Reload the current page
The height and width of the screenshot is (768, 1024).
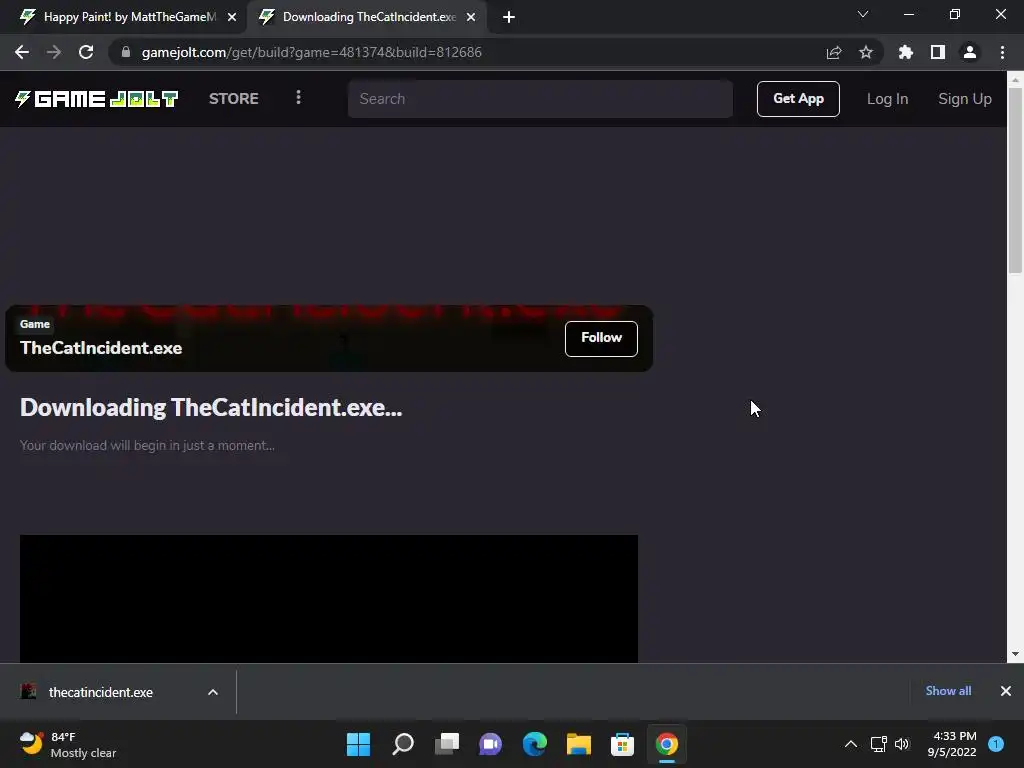pyautogui.click(x=86, y=52)
